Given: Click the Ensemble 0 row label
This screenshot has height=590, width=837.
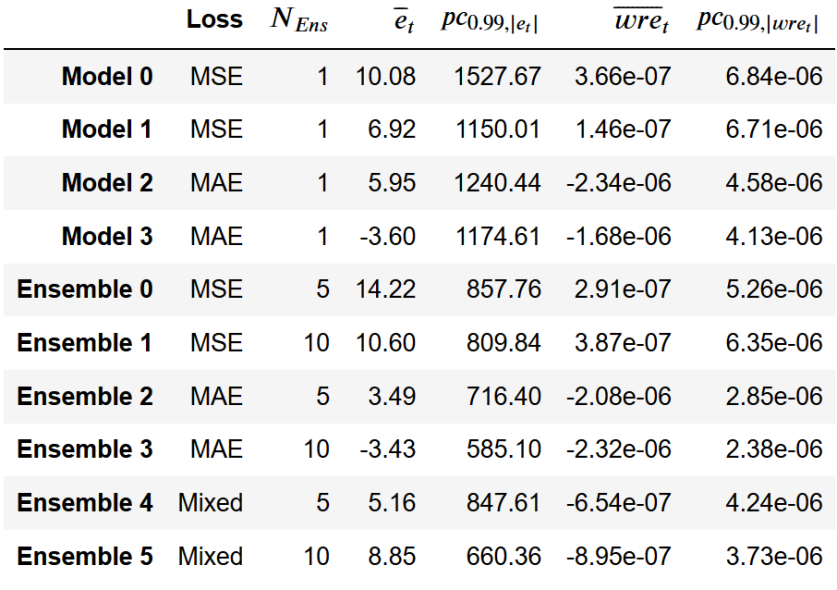Looking at the screenshot, I should 85,289.
